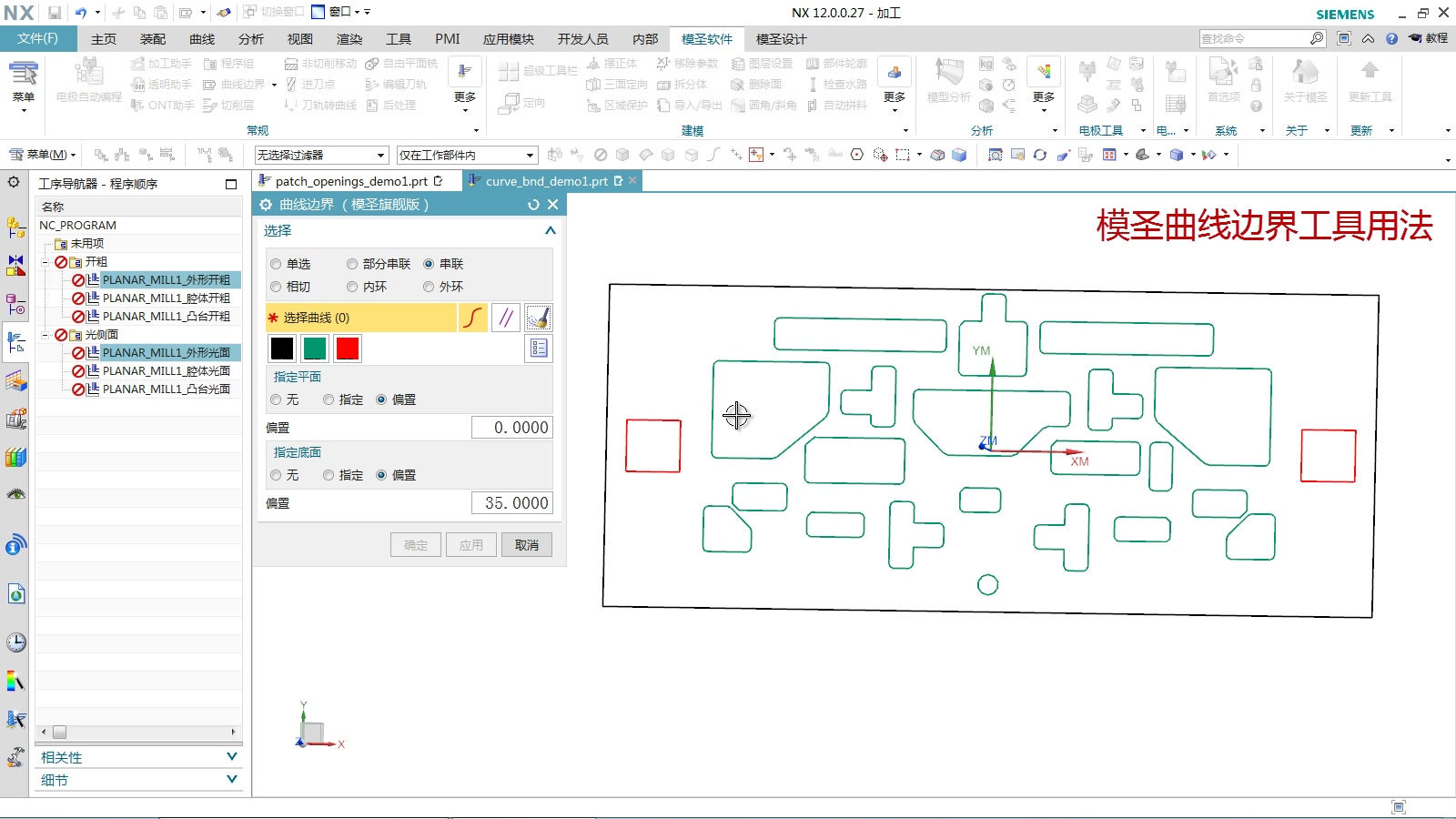Select 无 under 指定平面
The width and height of the screenshot is (1456, 819).
click(276, 399)
